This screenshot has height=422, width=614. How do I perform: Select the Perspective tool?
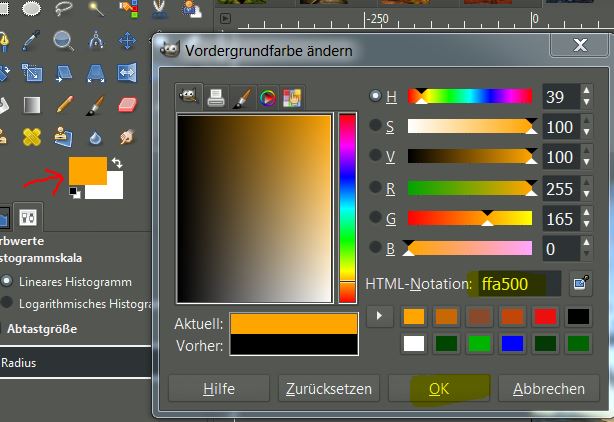(x=96, y=73)
